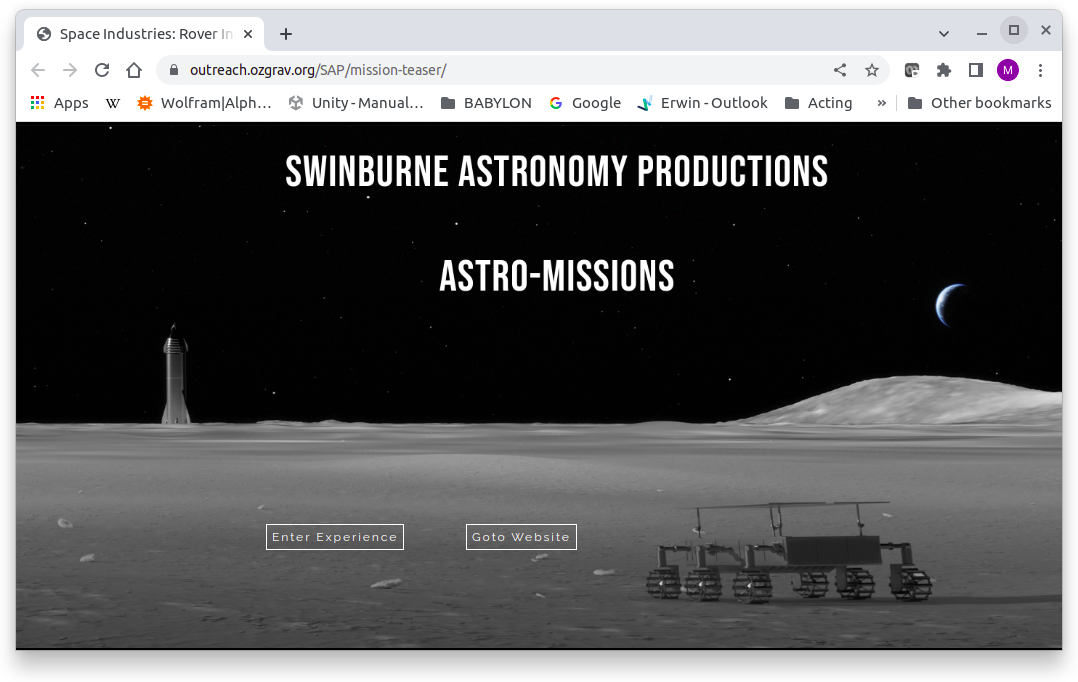Reload the mission-teaser page
Image resolution: width=1078 pixels, height=682 pixels.
point(102,70)
